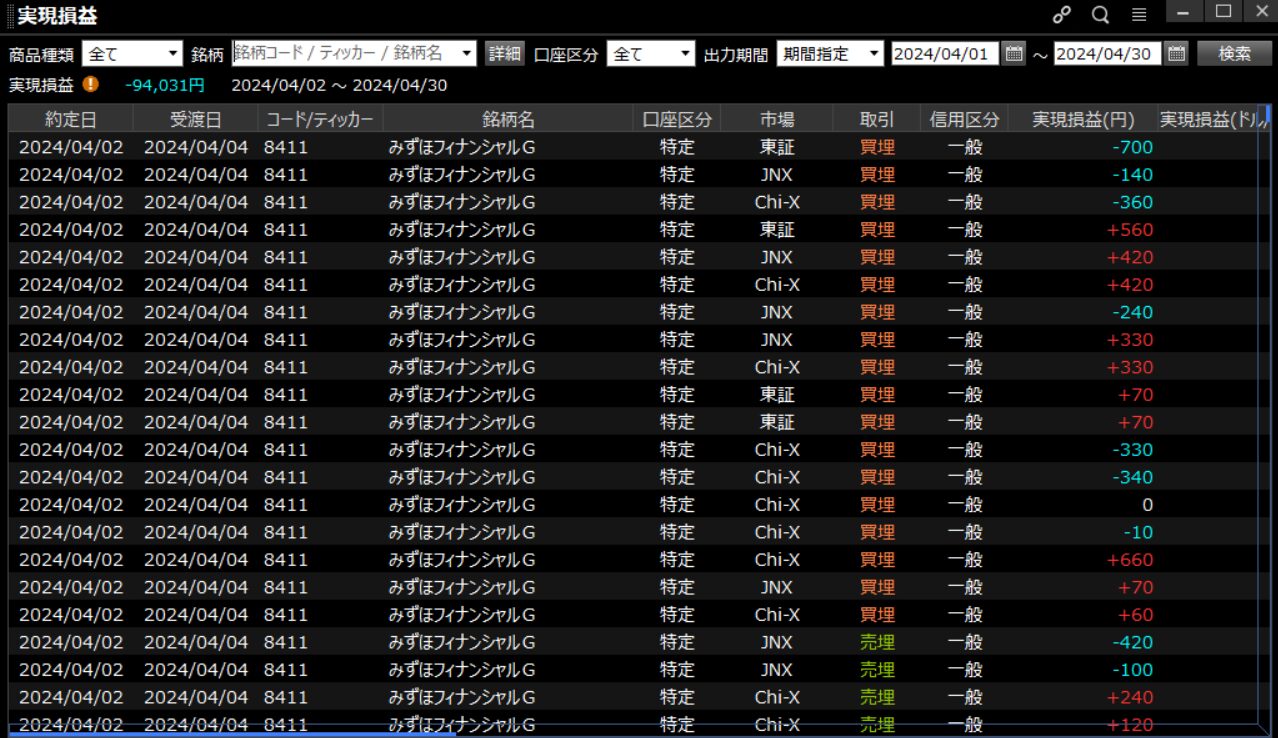Sort by 実現損益(円) column header
This screenshot has width=1278, height=738.
click(x=1083, y=120)
